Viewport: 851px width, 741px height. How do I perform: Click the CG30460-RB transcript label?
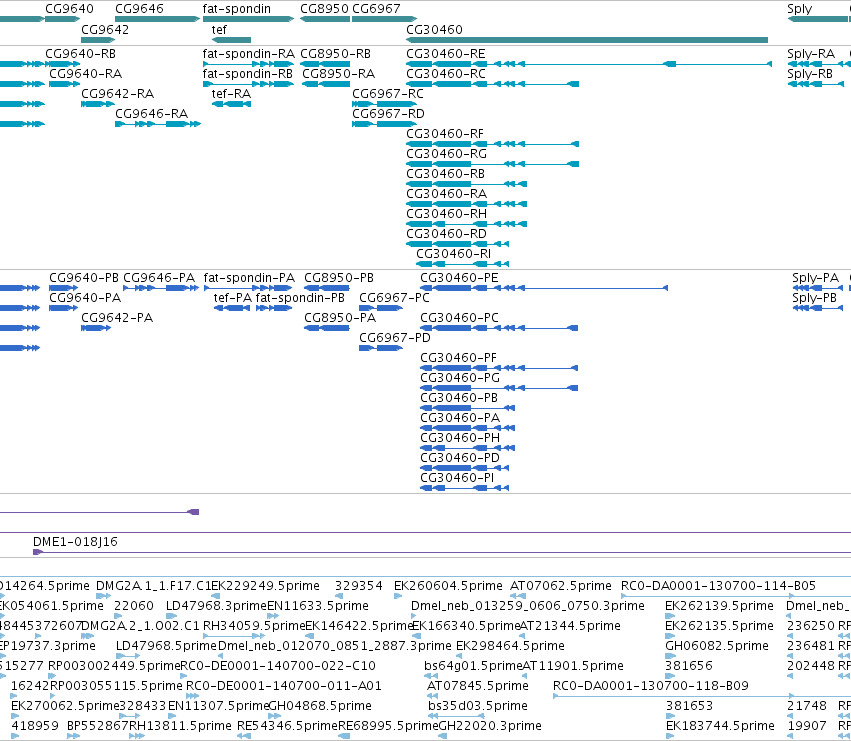(445, 174)
